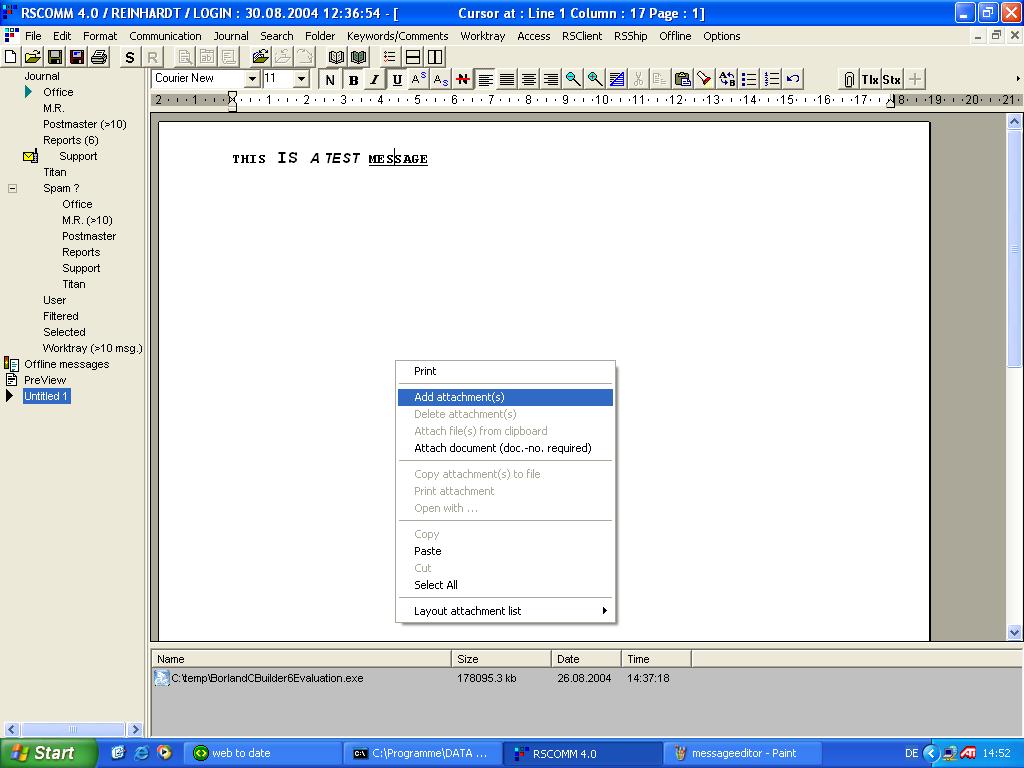Click the bulleted list icon
Screen dimensions: 1024x768
pos(749,79)
